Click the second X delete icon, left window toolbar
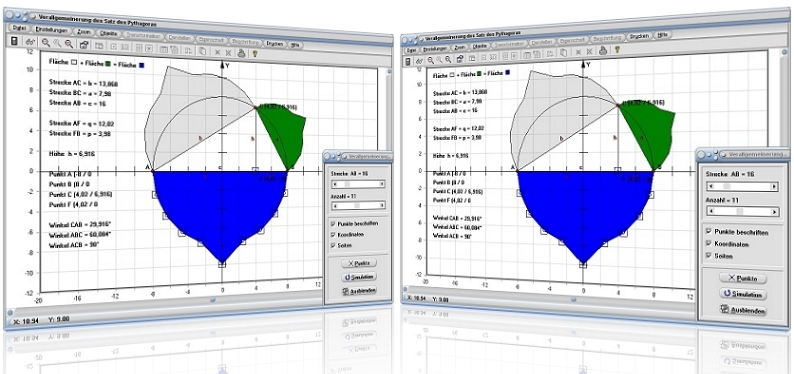 pyautogui.click(x=228, y=52)
